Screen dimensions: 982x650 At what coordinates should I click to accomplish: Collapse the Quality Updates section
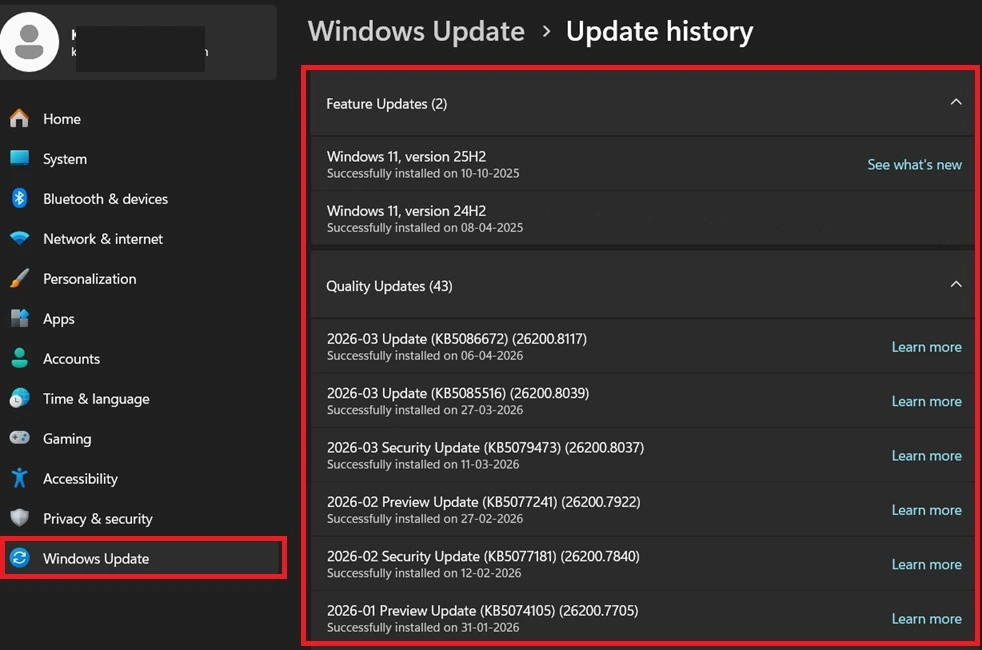point(955,284)
